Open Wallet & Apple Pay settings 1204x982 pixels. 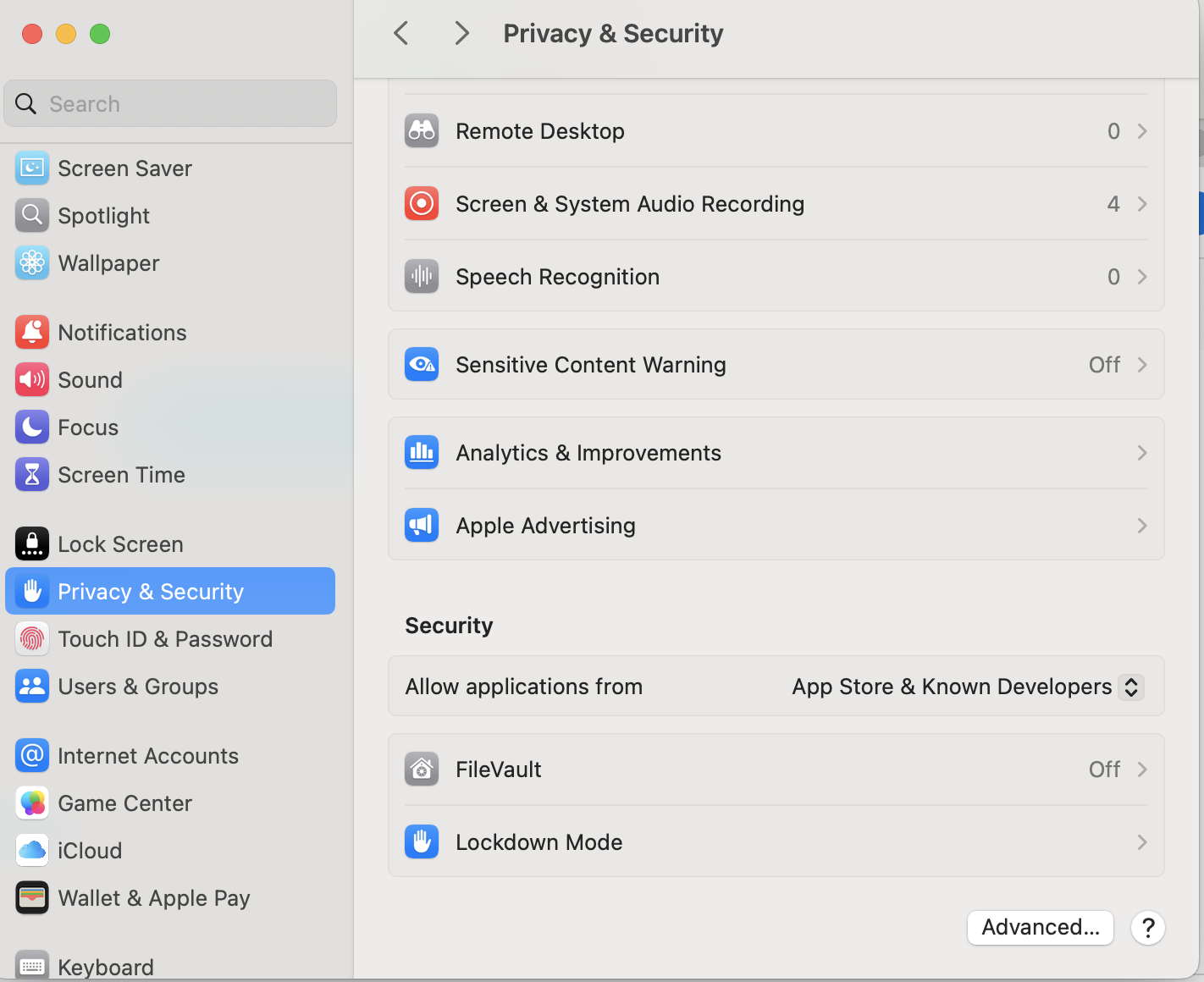tap(153, 898)
